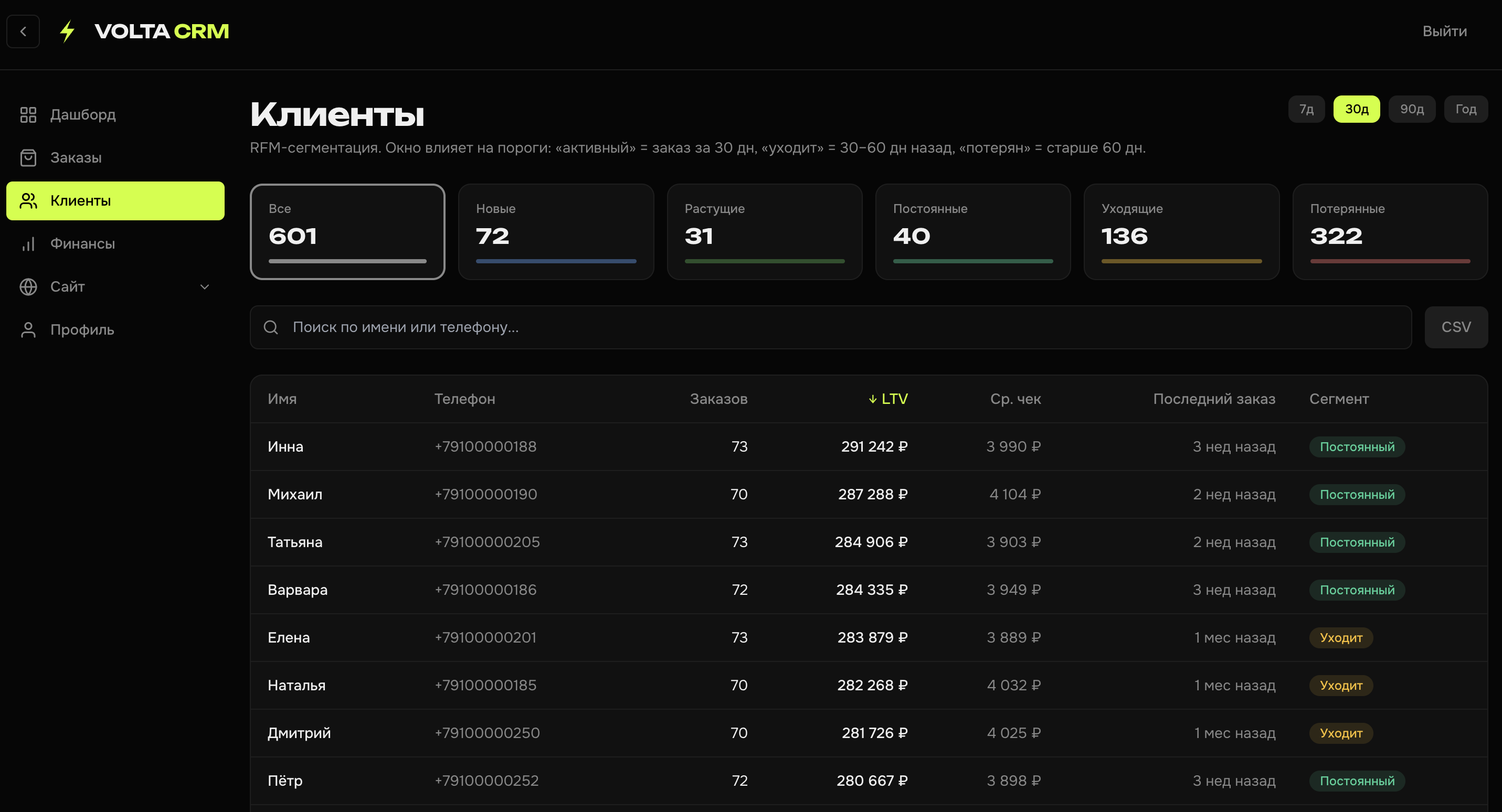Click the Выйти logout link
The height and width of the screenshot is (812, 1502).
[1444, 31]
